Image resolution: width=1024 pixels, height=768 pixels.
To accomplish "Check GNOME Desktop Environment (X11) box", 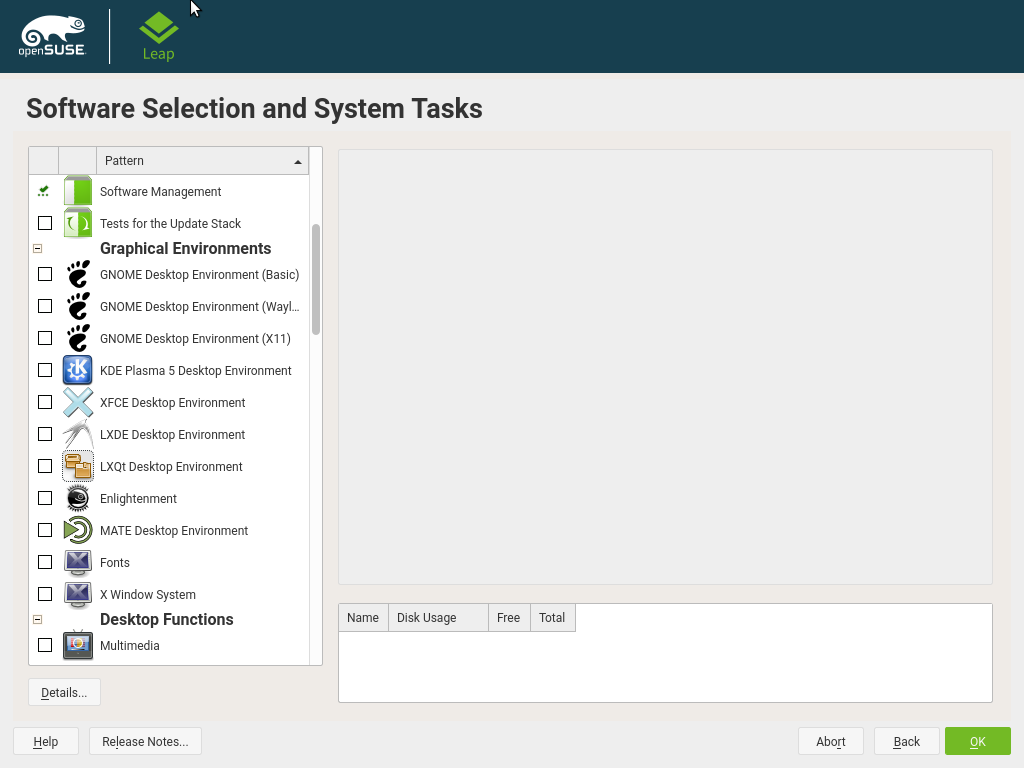I will click(45, 338).
